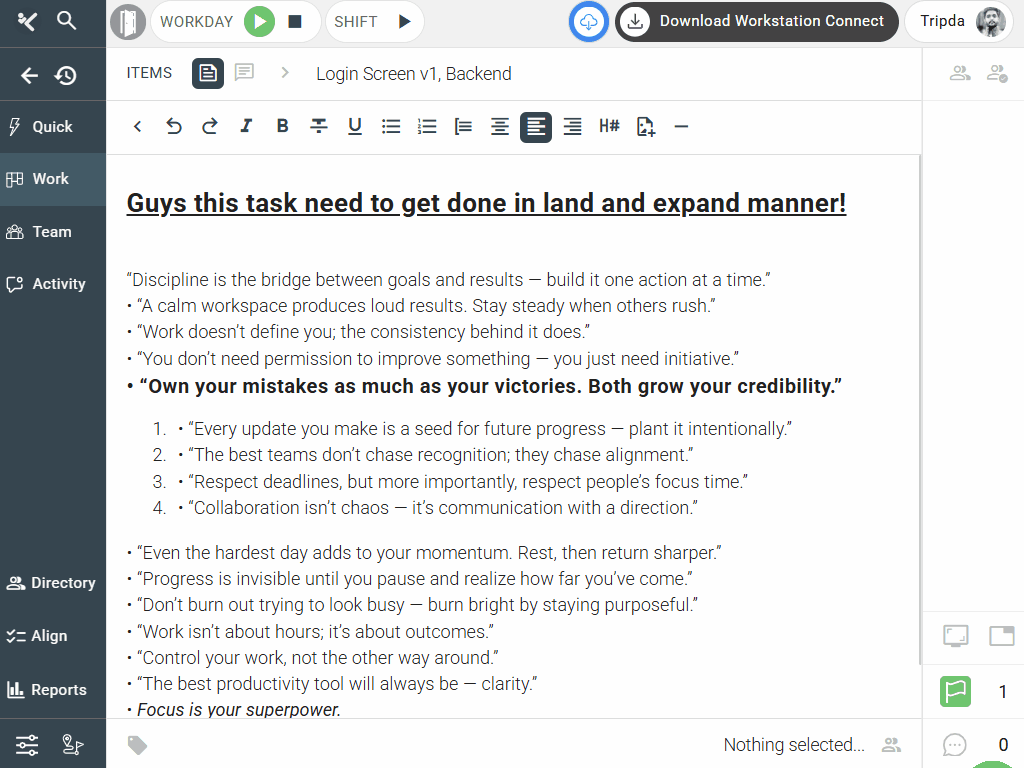Start the Shift play button
This screenshot has height=768, width=1024.
coord(404,22)
